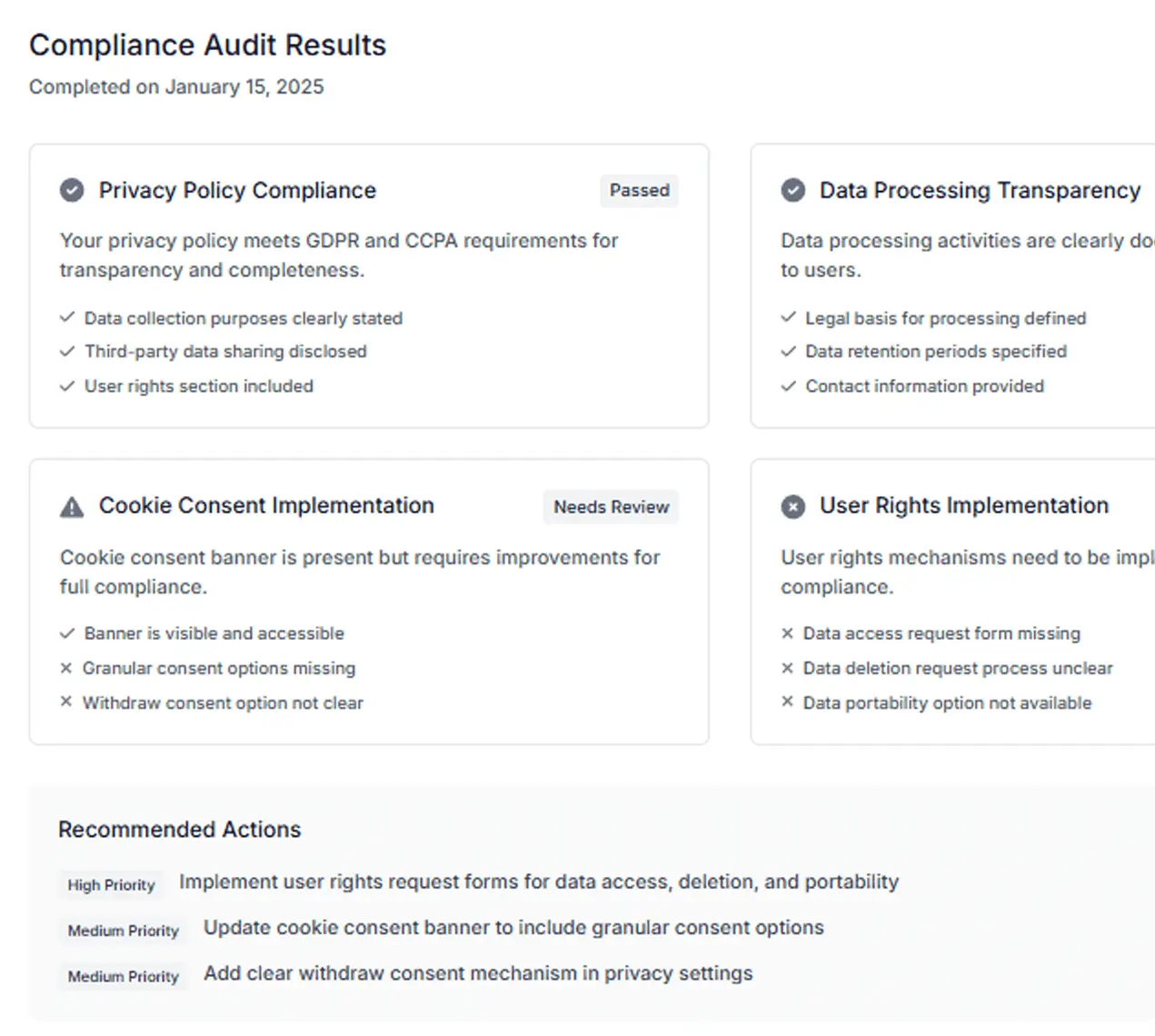
Task: Toggle the check next to 'User rights section included'
Action: (66, 385)
